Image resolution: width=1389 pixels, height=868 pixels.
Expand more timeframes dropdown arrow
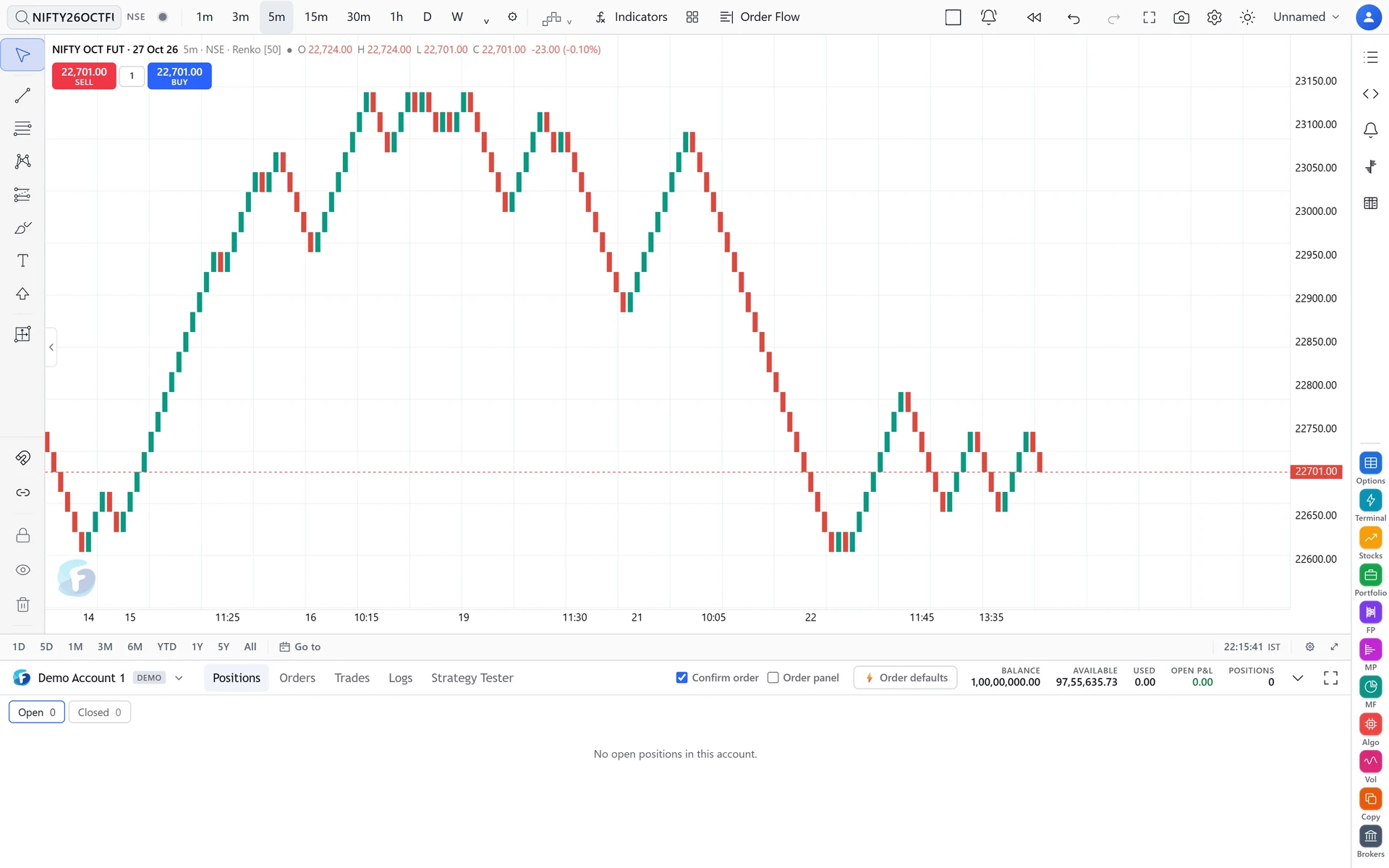[486, 20]
